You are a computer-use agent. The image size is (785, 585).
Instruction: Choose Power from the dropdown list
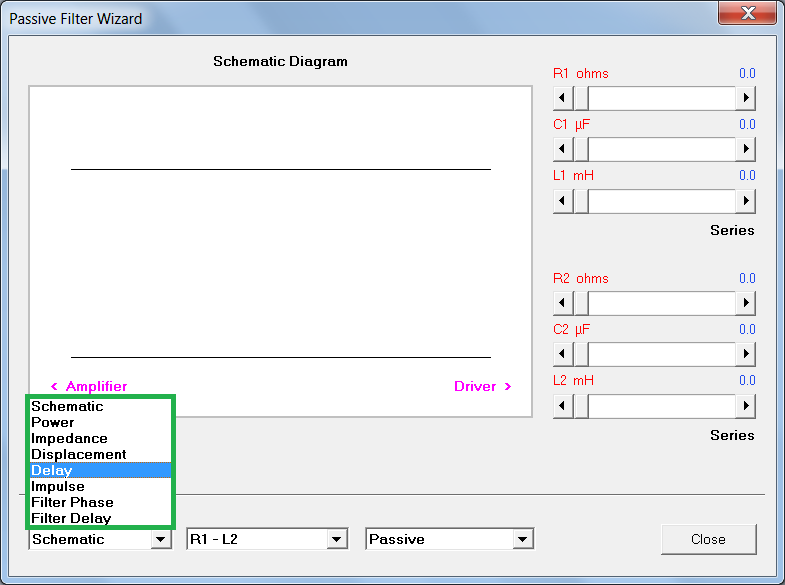[x=100, y=422]
